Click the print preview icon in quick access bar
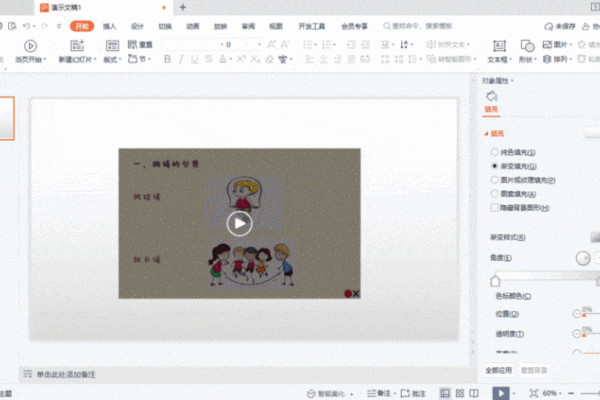Viewport: 600px width, 400px height. point(12,26)
